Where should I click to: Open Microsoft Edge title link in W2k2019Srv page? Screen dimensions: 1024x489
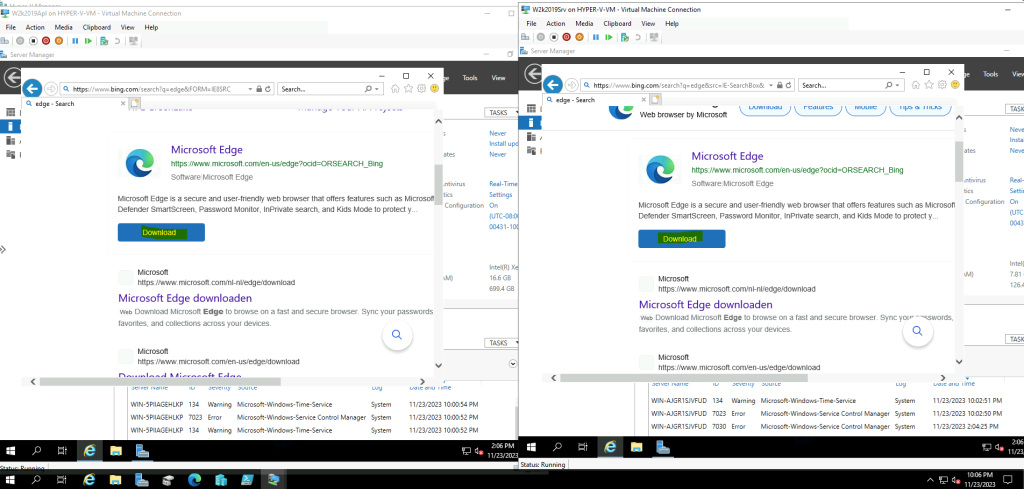[727, 156]
